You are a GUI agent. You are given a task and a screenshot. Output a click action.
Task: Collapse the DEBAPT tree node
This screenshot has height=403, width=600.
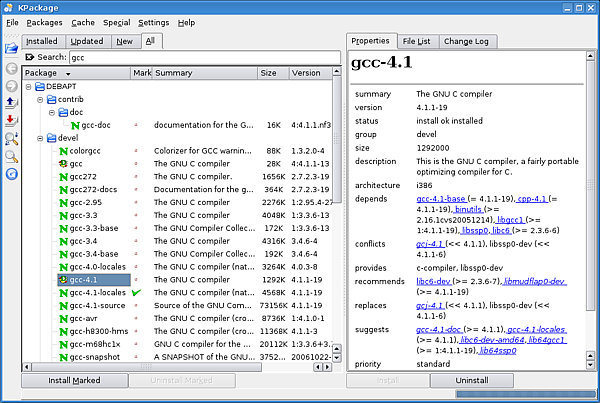pos(27,87)
